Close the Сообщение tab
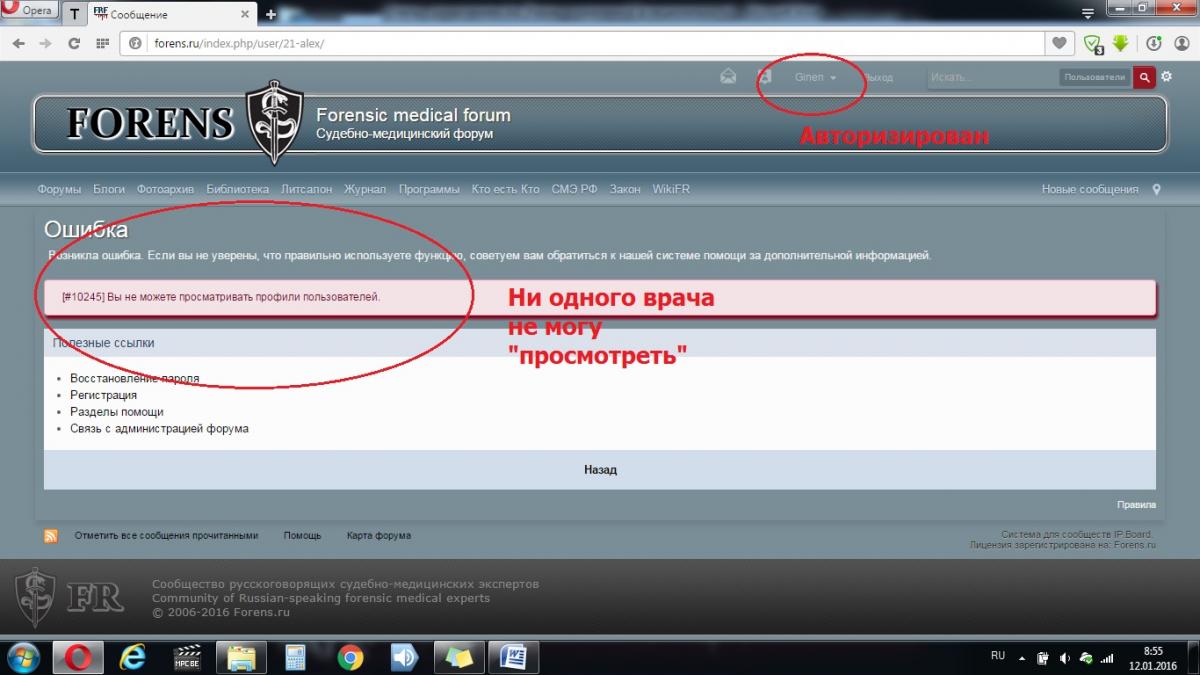Screen dimensions: 1200x675 point(247,15)
